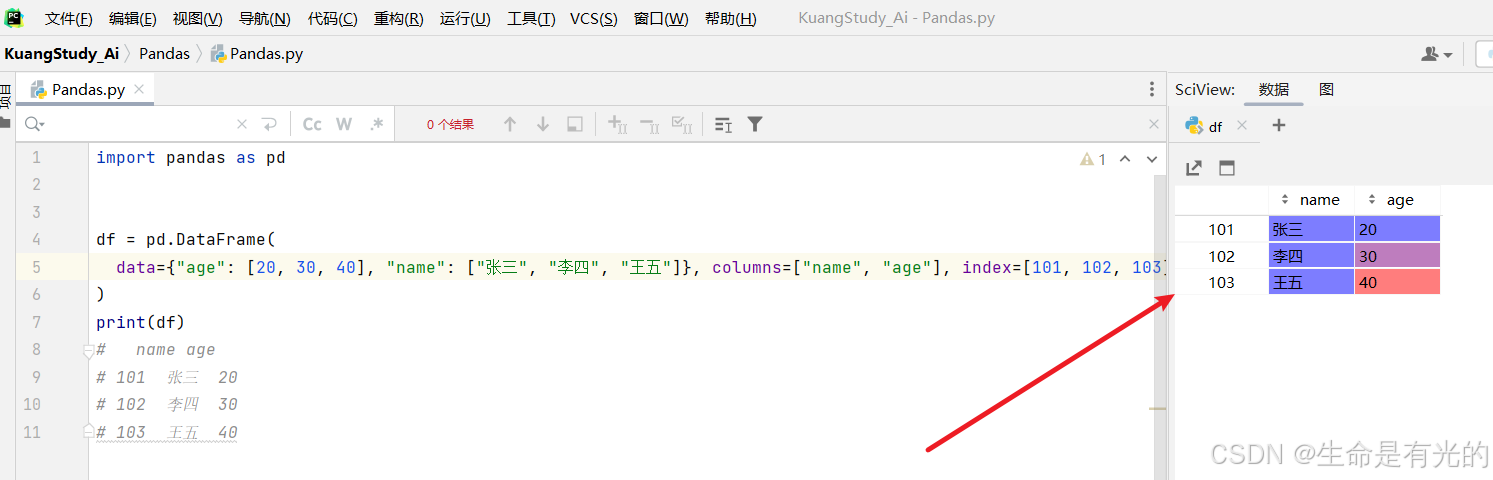
Task: Open the 重构(R) menu
Action: 398,19
